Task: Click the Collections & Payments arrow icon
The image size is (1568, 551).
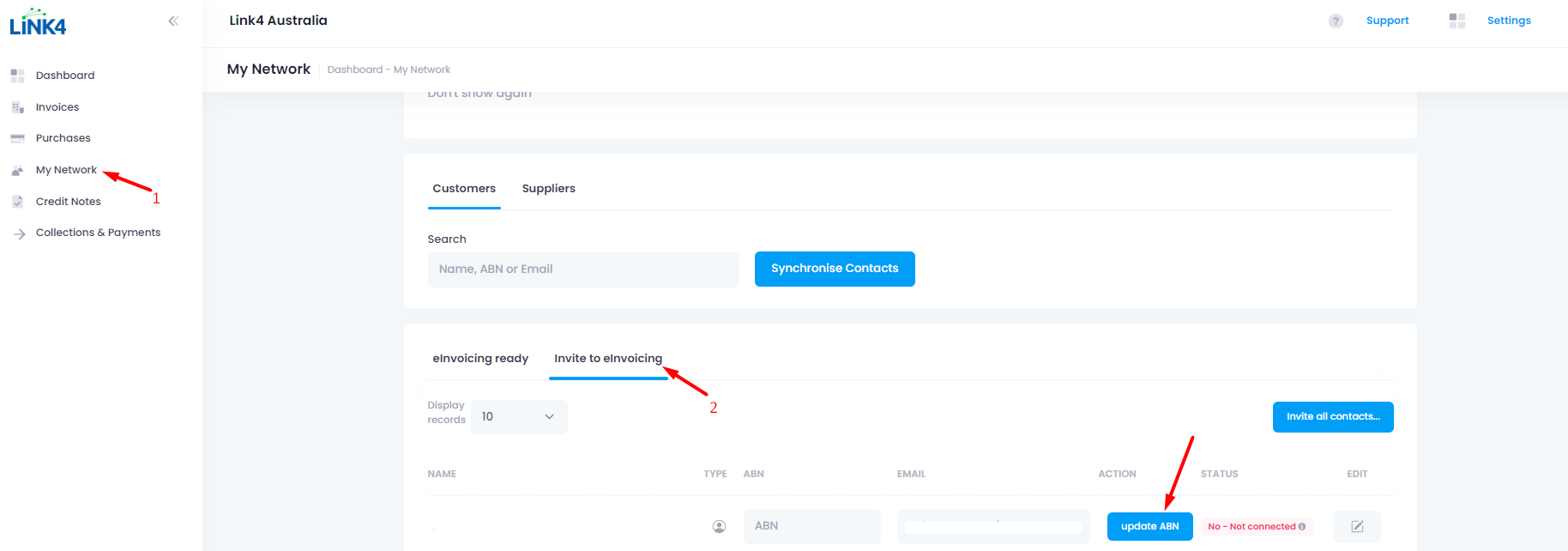Action: 19,233
